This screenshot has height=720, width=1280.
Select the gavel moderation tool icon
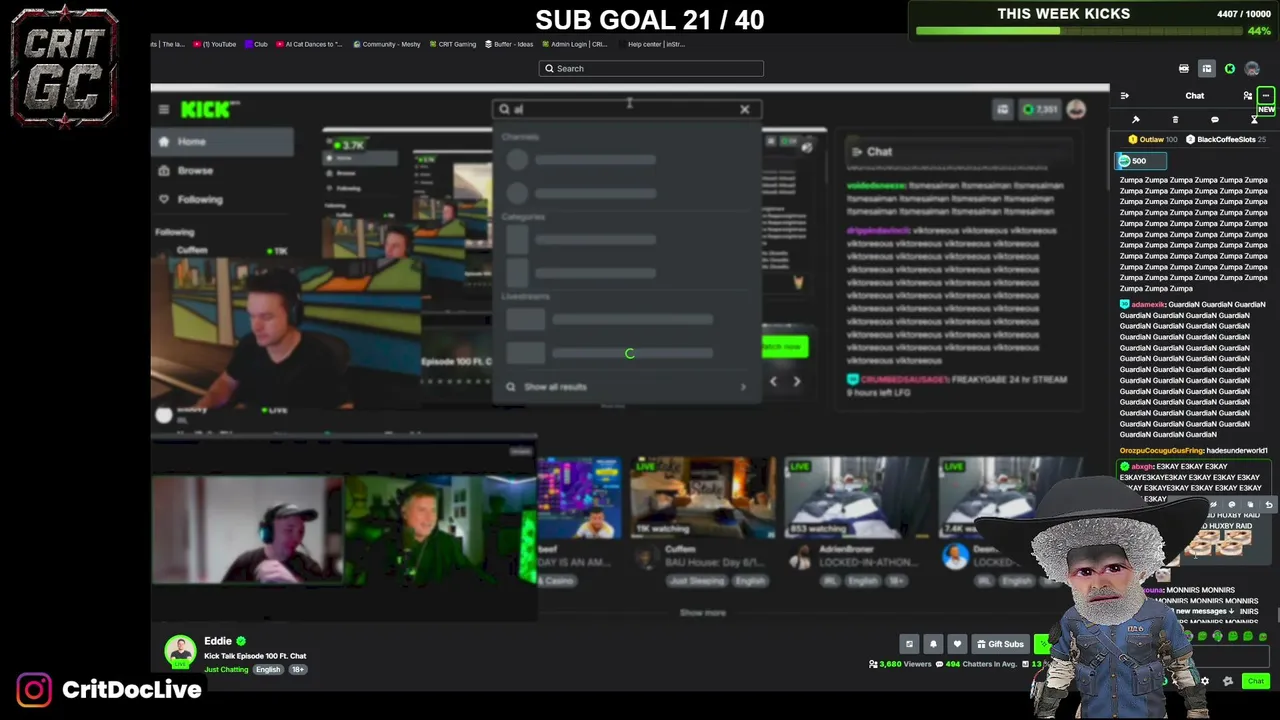pyautogui.click(x=1136, y=120)
